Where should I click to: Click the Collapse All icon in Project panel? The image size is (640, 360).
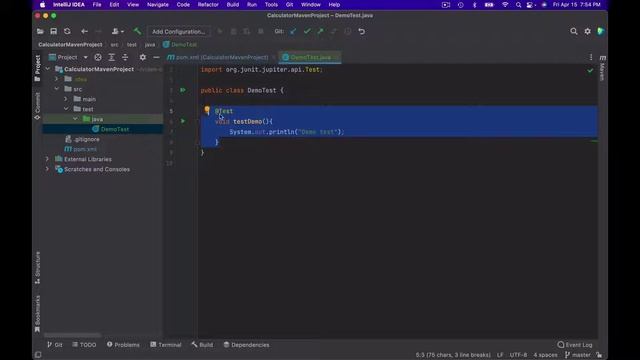[125, 58]
